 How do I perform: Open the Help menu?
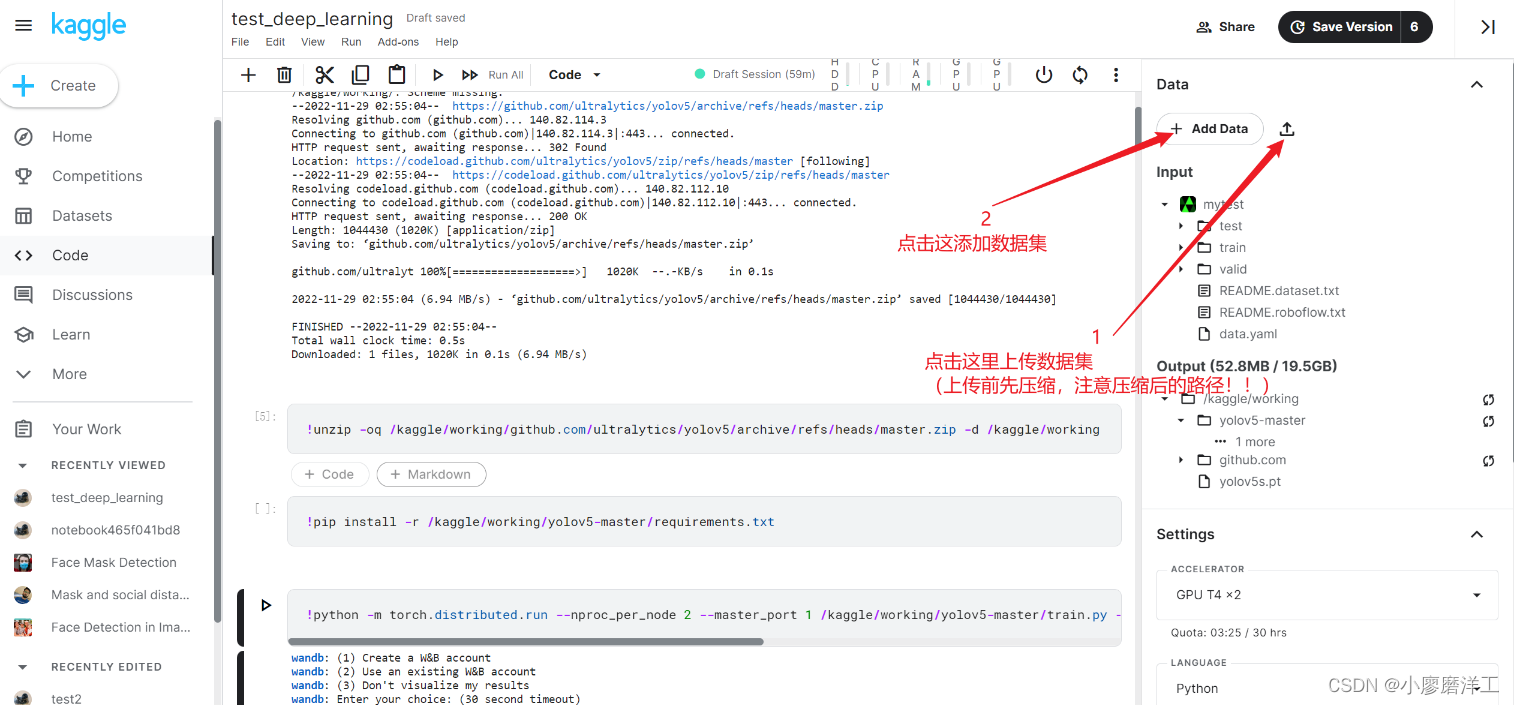coord(447,42)
